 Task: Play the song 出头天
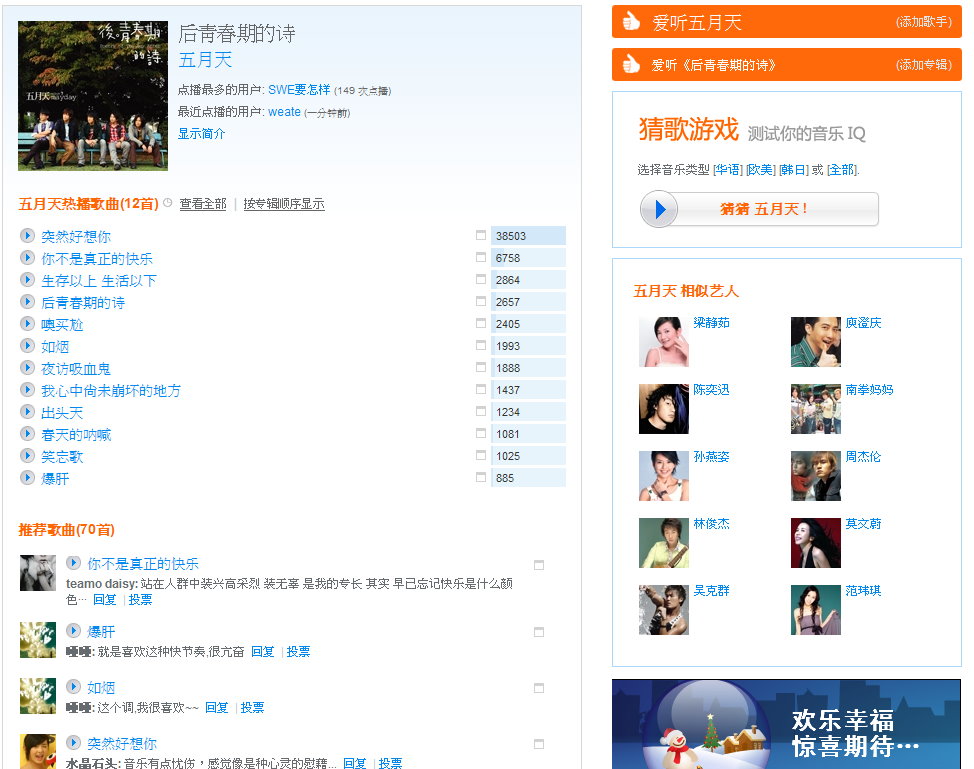[27, 412]
